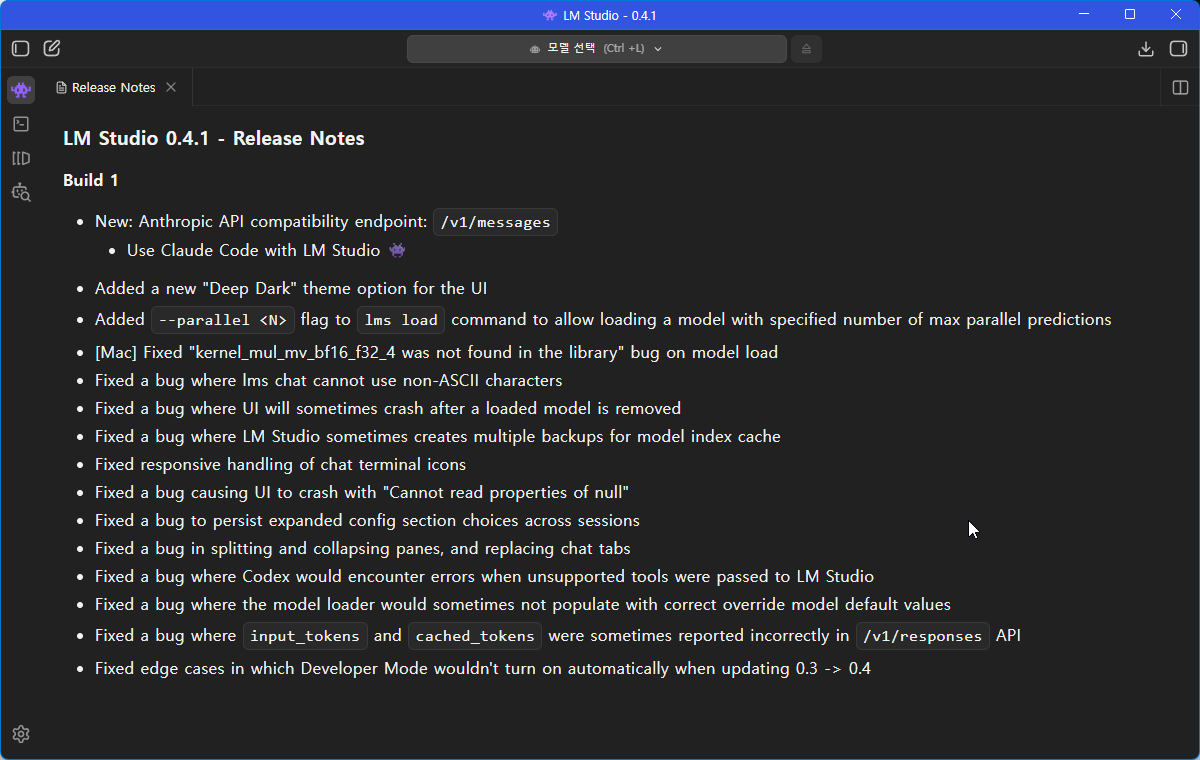This screenshot has height=760, width=1200.
Task: Click the Deep Dark theme bullet
Action: pos(291,289)
